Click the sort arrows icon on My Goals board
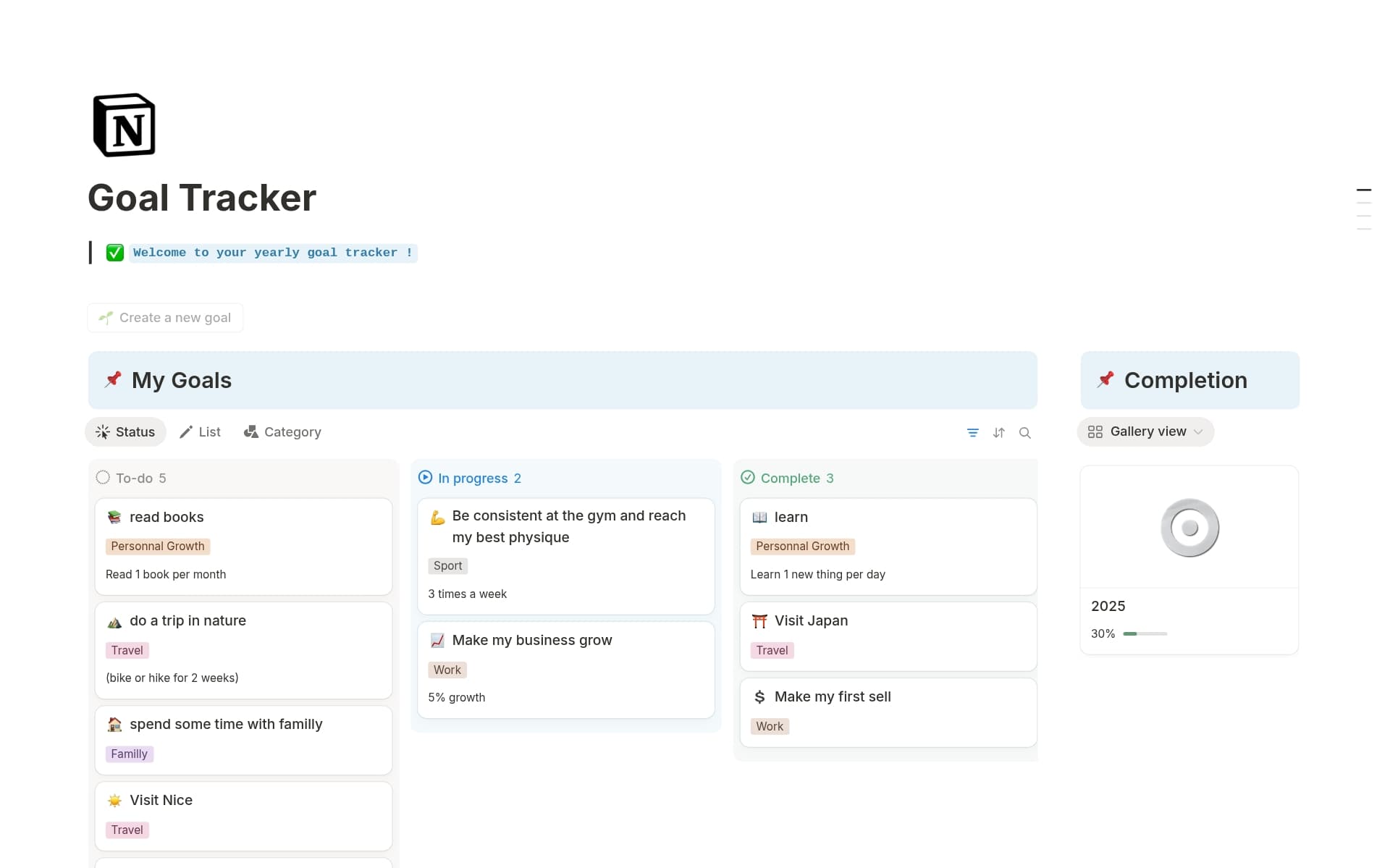The width and height of the screenshot is (1390, 868). [998, 432]
